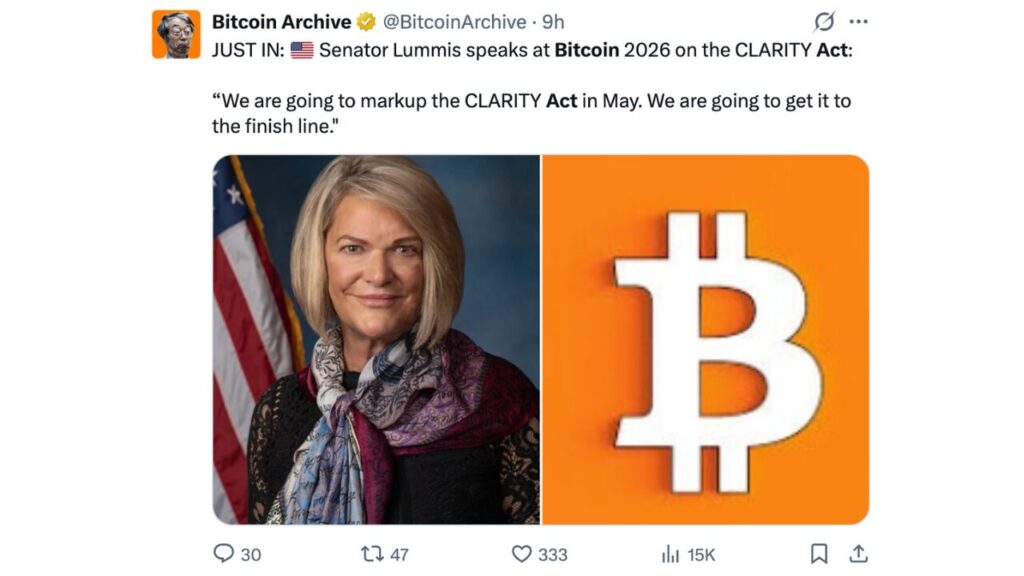Click the share upload icon
Image resolution: width=1024 pixels, height=576 pixels.
[858, 553]
